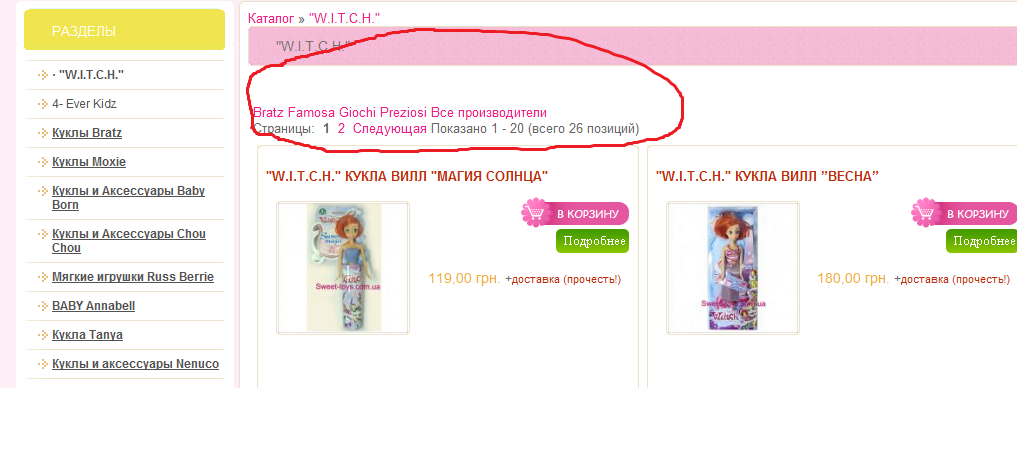
Task: Go to Куклы и аксессуары Nenuco category
Action: coord(135,364)
